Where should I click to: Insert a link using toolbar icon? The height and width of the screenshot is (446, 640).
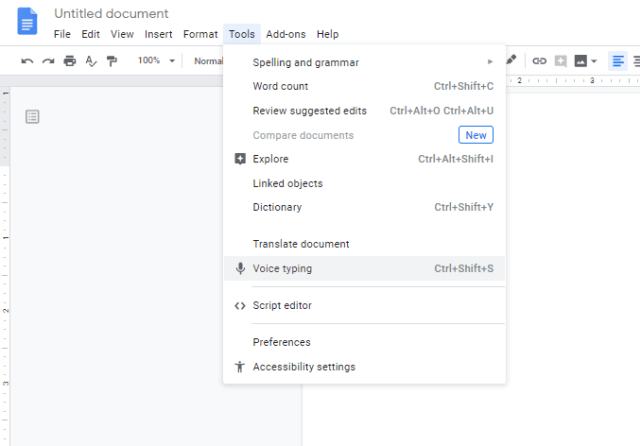point(539,61)
